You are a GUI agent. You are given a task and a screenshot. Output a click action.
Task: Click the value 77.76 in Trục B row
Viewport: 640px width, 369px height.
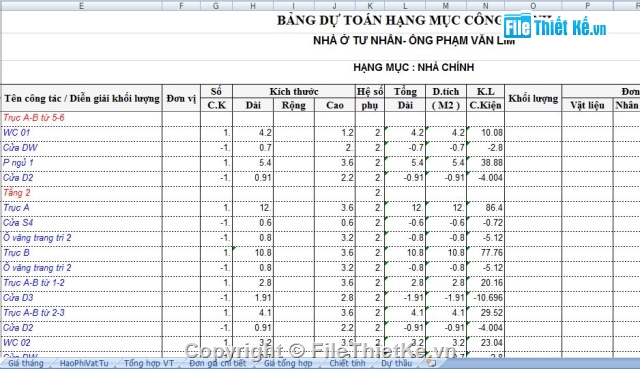click(x=492, y=253)
